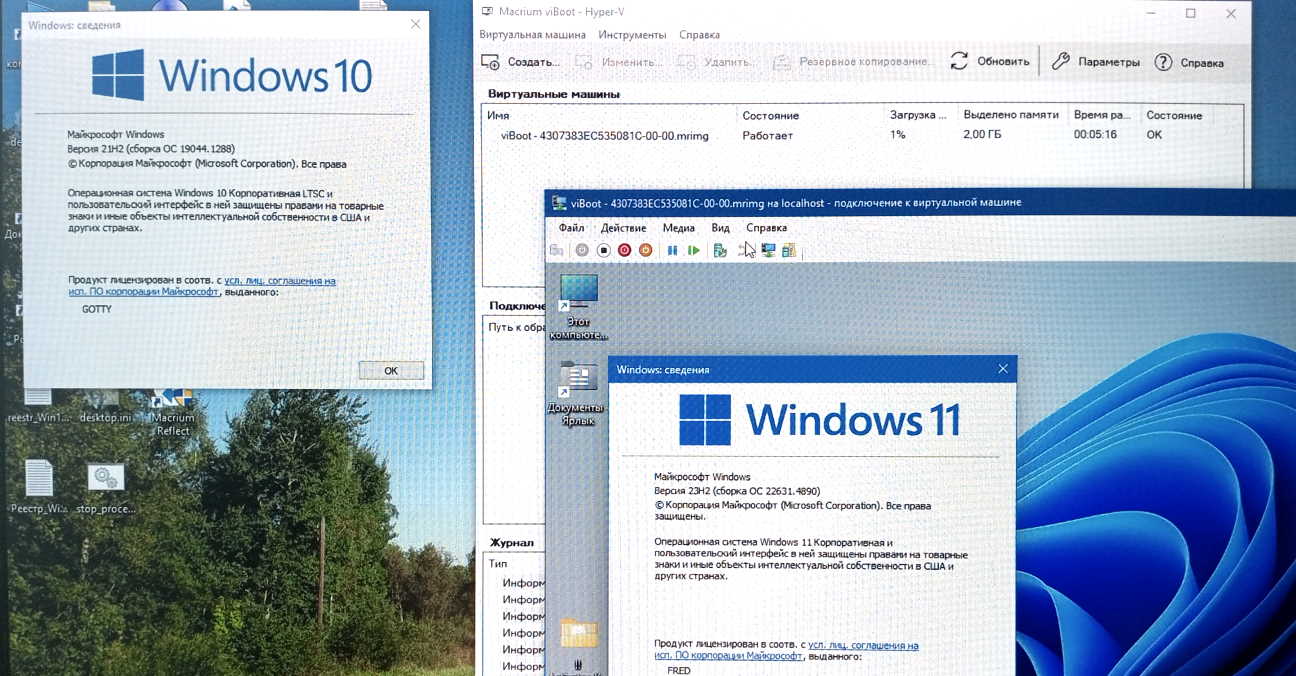Viewport: 1296px width, 676px height.
Task: Click Ctrl+Alt+Del icon in viBoot VM toolbar
Action: click(556, 250)
